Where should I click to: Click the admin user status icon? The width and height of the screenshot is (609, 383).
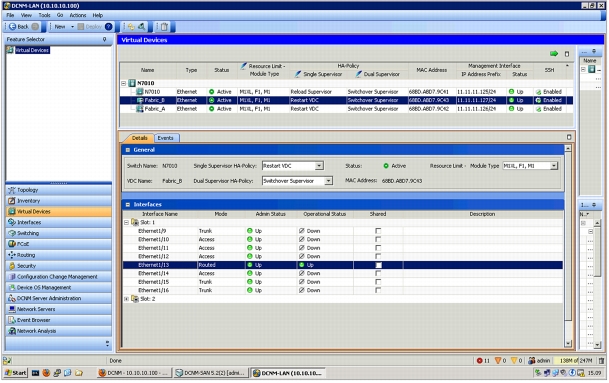click(532, 361)
